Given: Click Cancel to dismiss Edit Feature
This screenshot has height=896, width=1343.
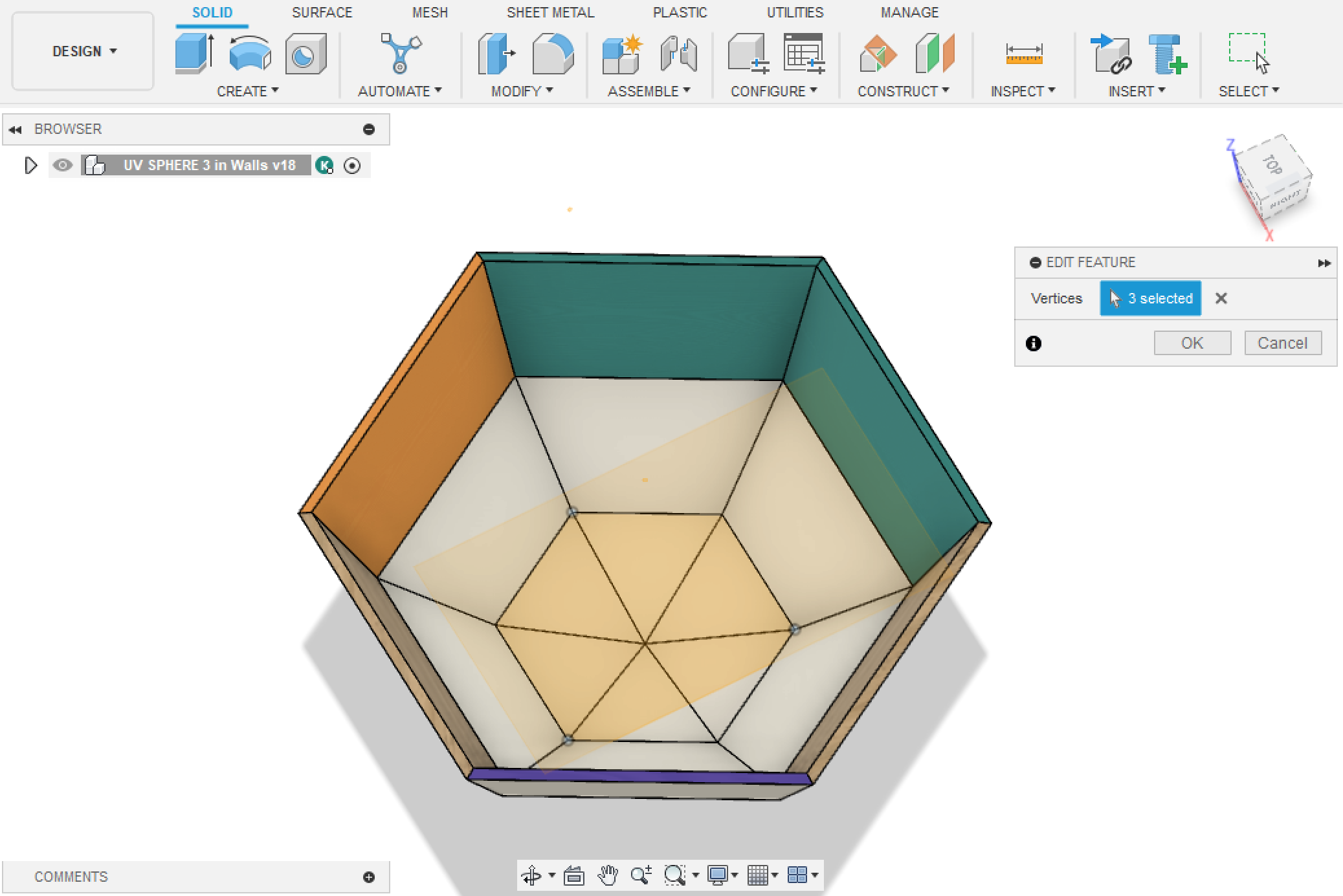Looking at the screenshot, I should click(x=1282, y=342).
